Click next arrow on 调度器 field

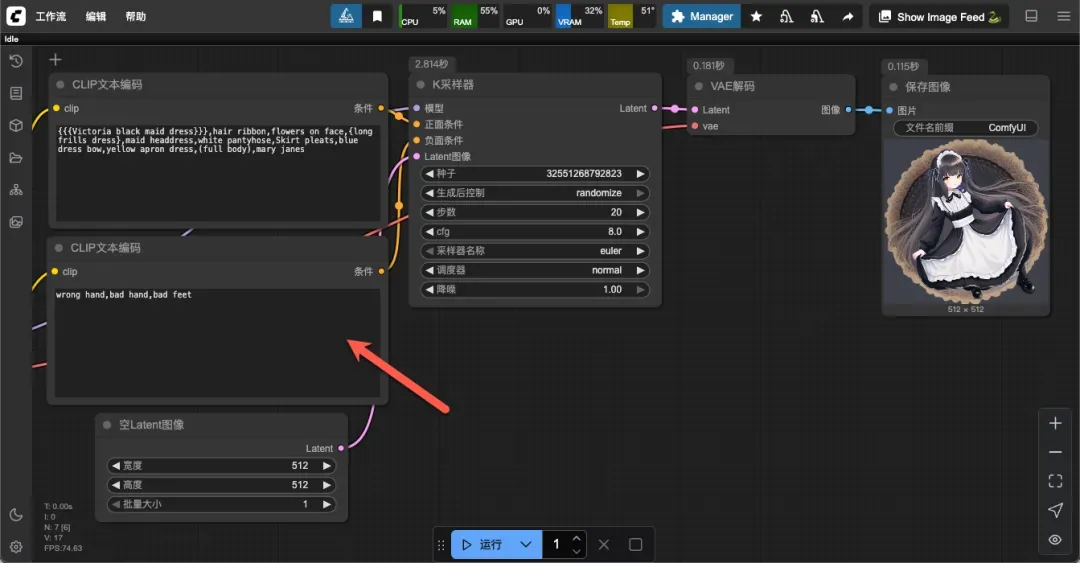coord(641,270)
